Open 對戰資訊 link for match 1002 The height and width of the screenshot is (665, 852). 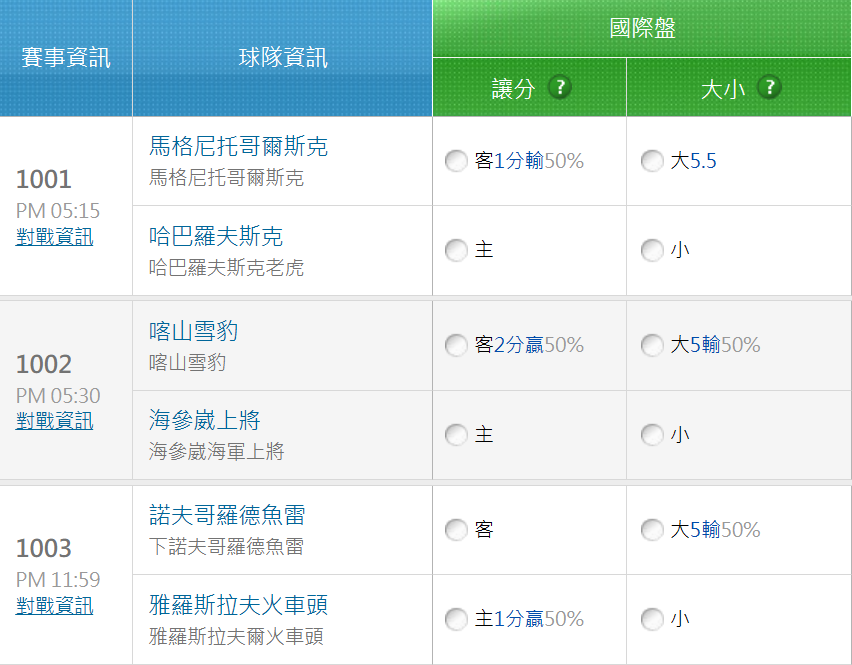click(x=55, y=421)
